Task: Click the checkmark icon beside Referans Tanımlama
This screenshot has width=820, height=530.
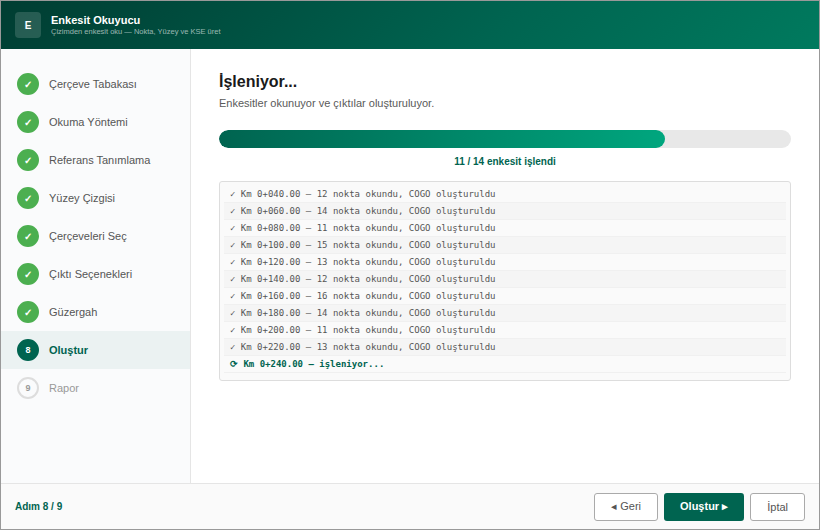Action: coord(28,160)
